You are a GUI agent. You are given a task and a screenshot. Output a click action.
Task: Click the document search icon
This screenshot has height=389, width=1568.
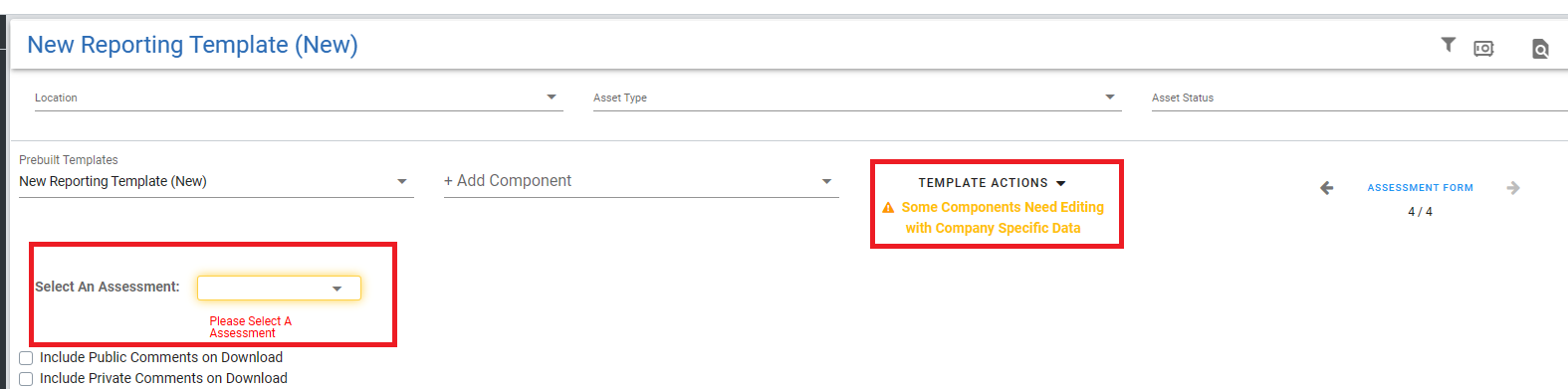(1540, 48)
